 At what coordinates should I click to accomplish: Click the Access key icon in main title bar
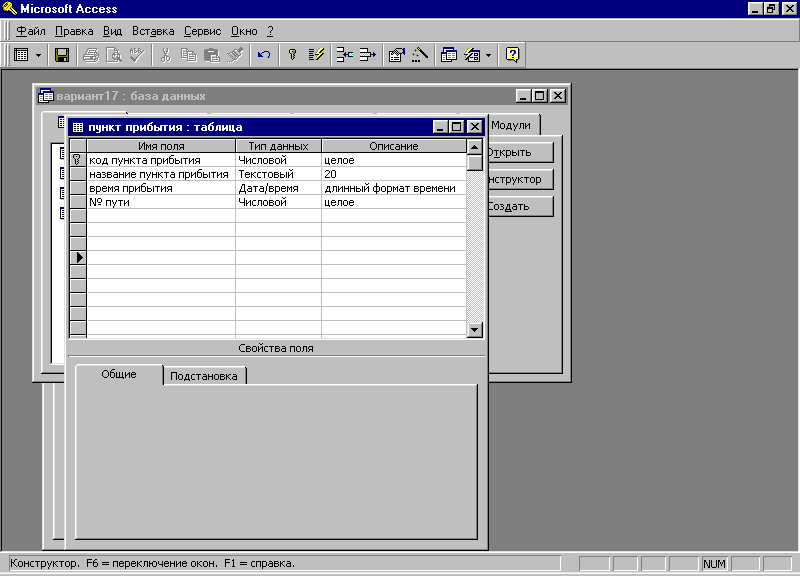tap(9, 9)
